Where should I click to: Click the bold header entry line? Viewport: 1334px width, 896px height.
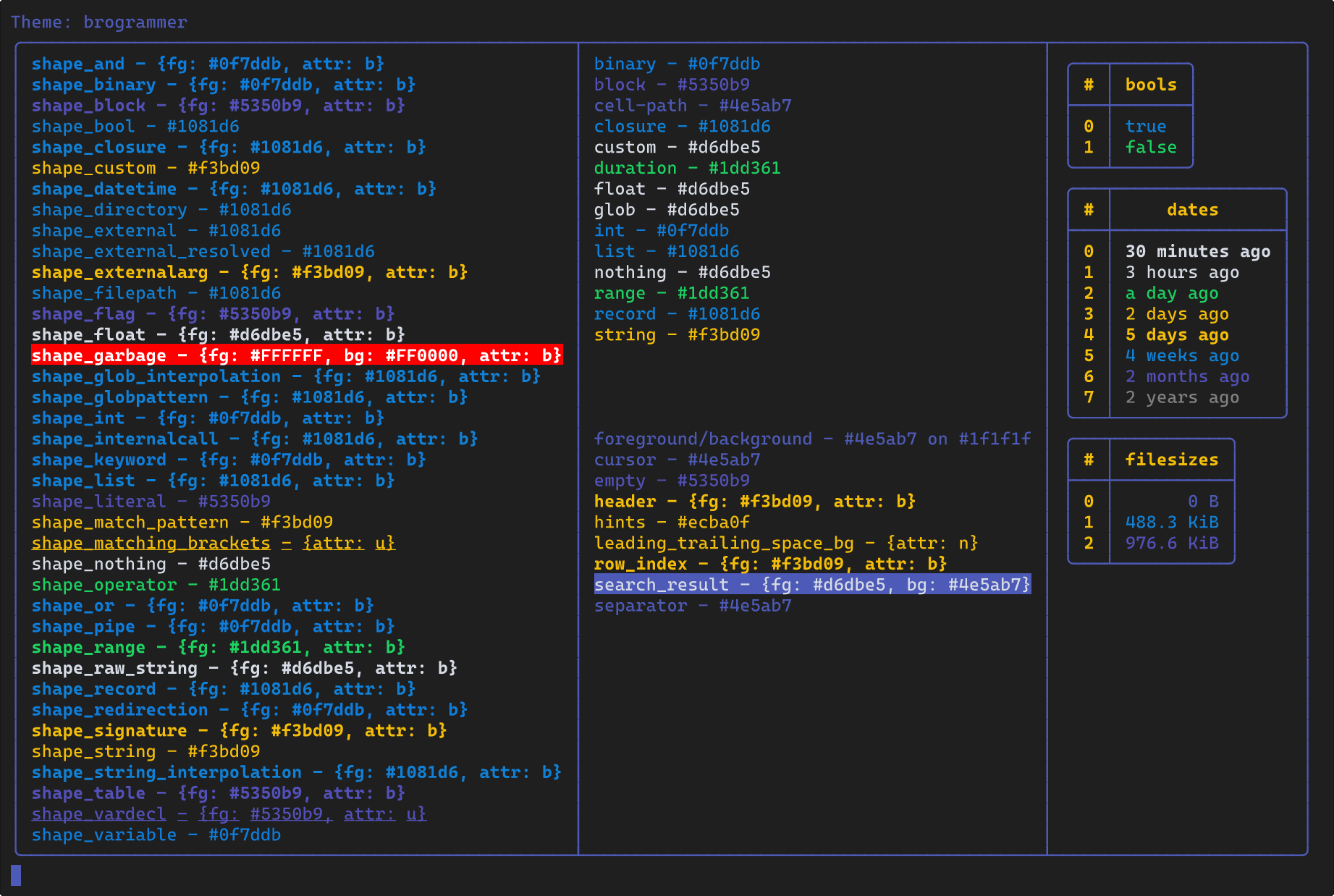point(755,502)
